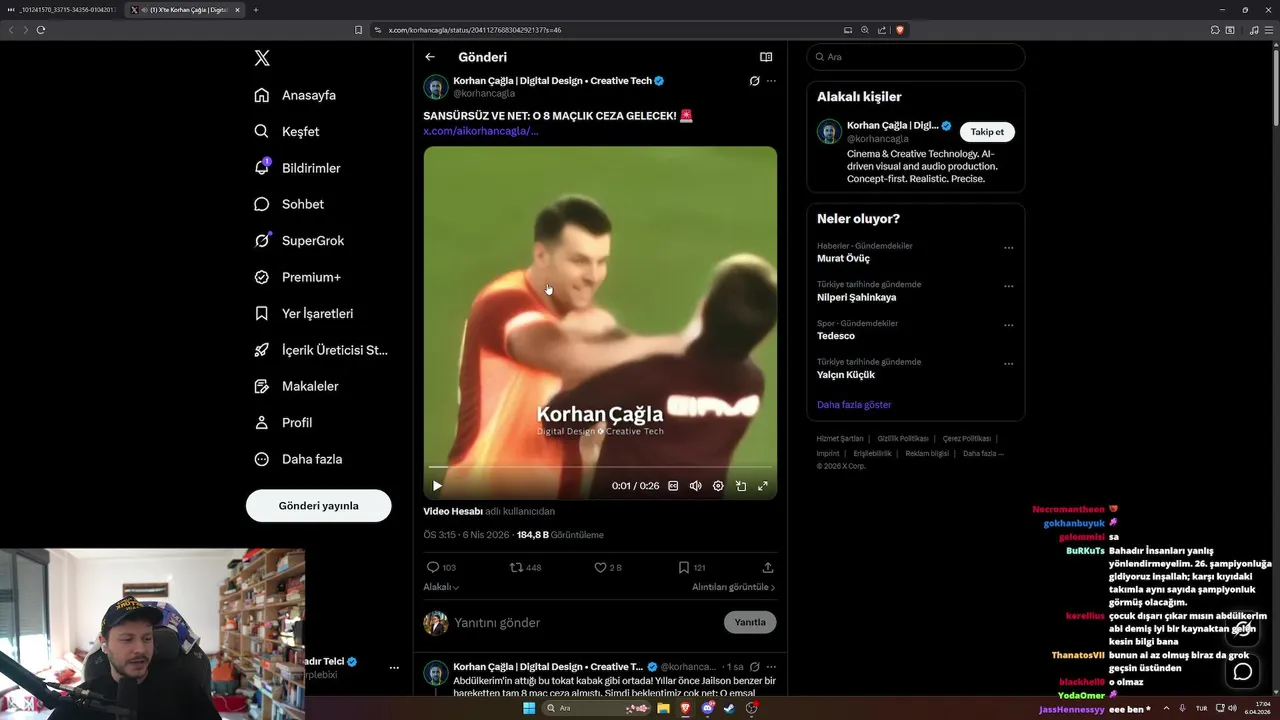Click the Gönderi yayınla button
Screen dimensions: 1280x720
point(318,506)
